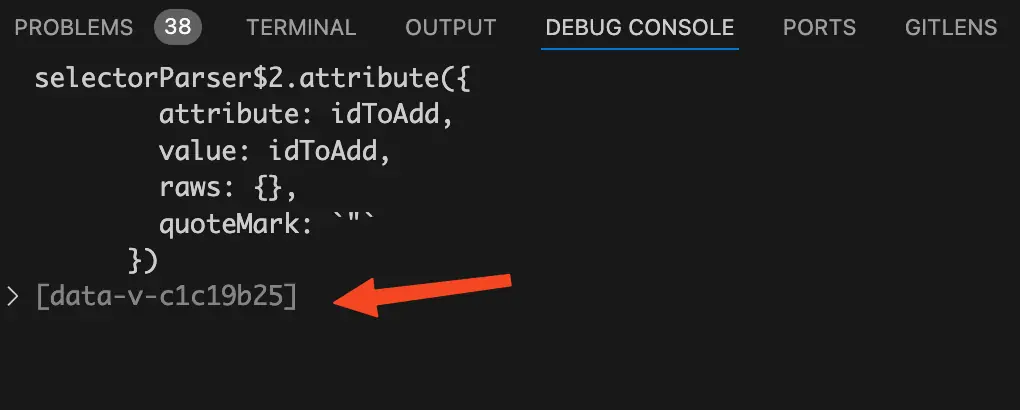
Task: Open the PORTS tab
Action: click(x=819, y=28)
